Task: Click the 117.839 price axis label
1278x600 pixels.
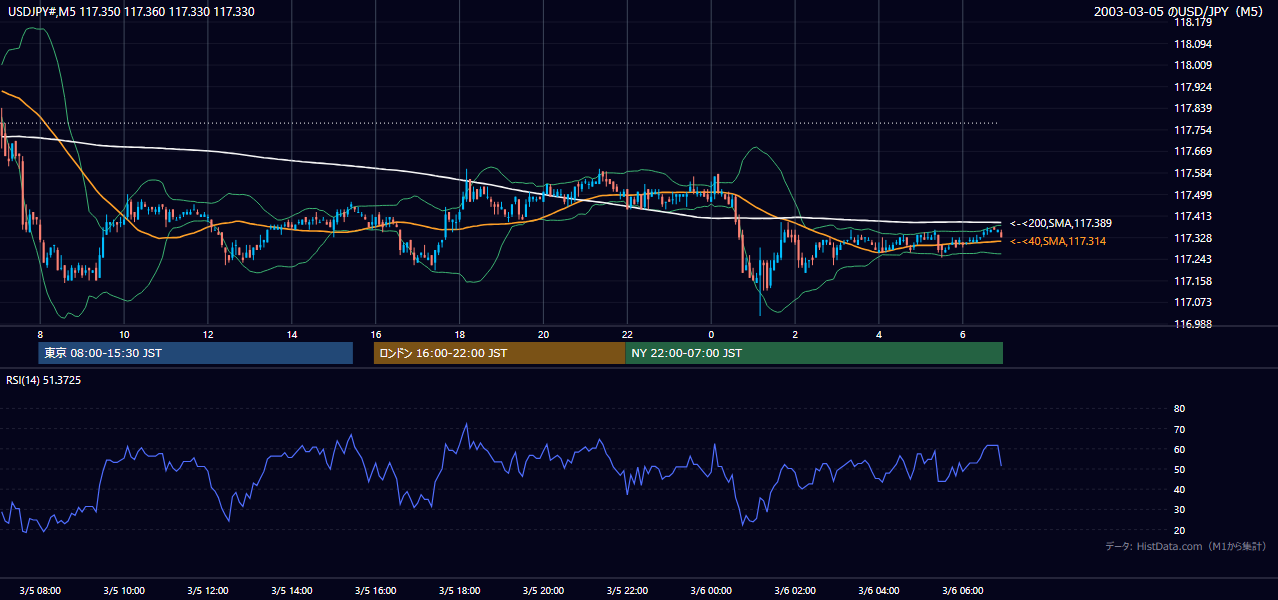Action: (x=1192, y=109)
